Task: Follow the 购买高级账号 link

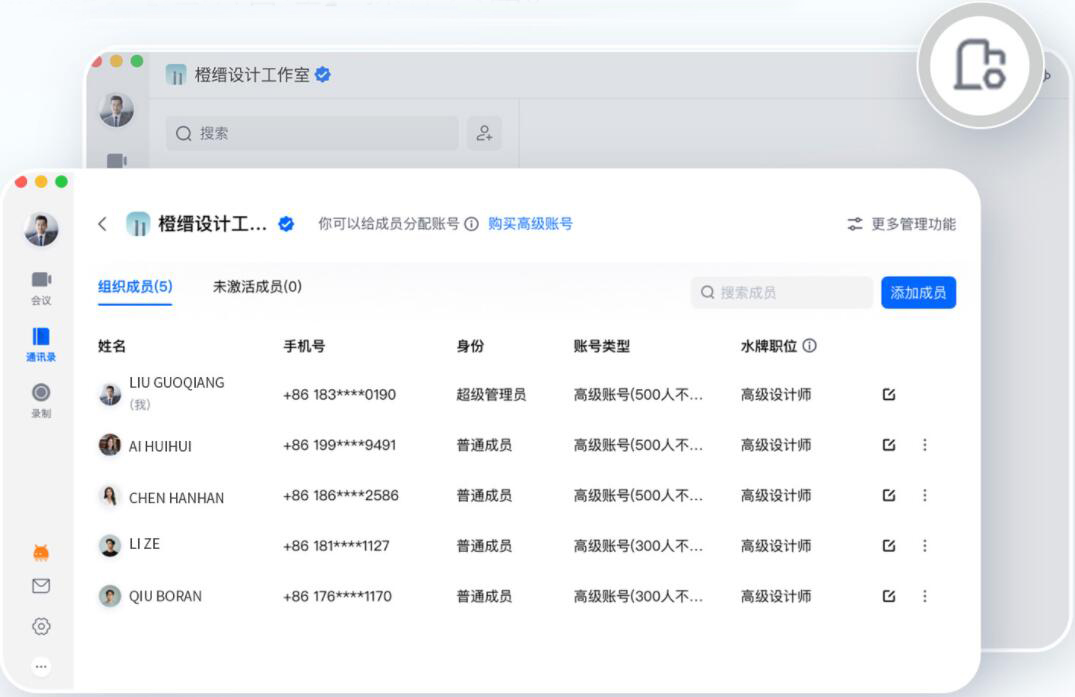Action: tap(530, 224)
